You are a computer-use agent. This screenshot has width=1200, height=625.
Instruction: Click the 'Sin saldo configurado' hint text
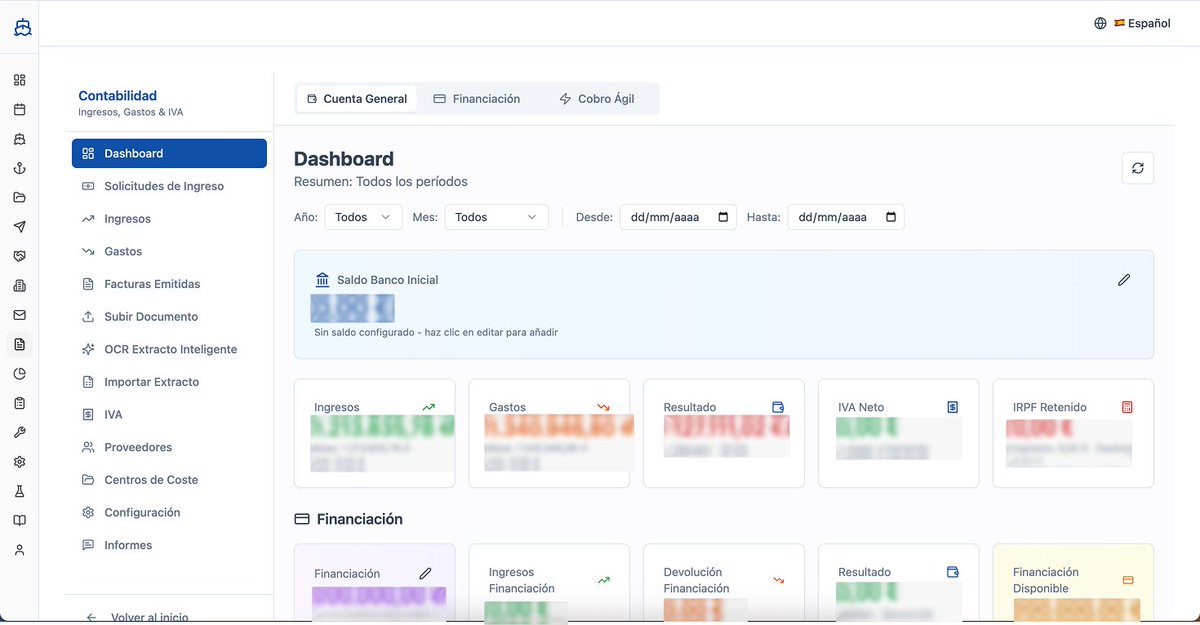click(436, 332)
